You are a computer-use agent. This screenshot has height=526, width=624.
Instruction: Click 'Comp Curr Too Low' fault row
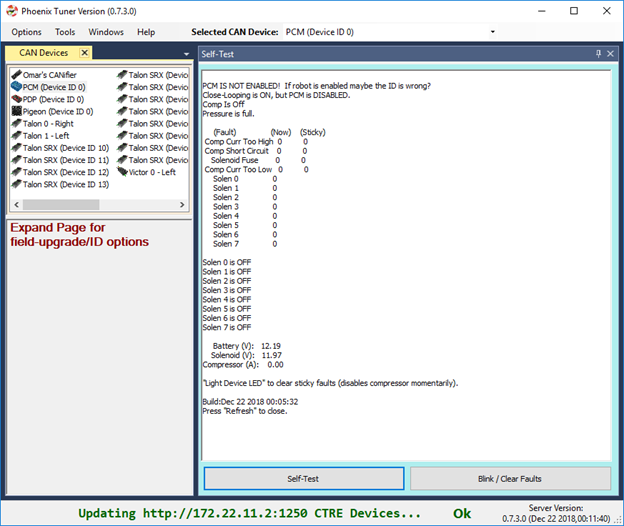(256, 169)
